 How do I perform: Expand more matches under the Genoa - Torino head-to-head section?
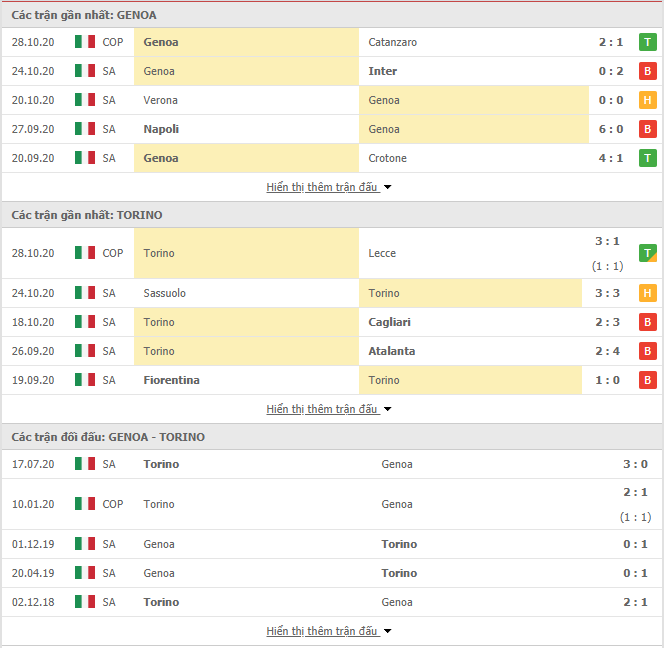click(329, 631)
